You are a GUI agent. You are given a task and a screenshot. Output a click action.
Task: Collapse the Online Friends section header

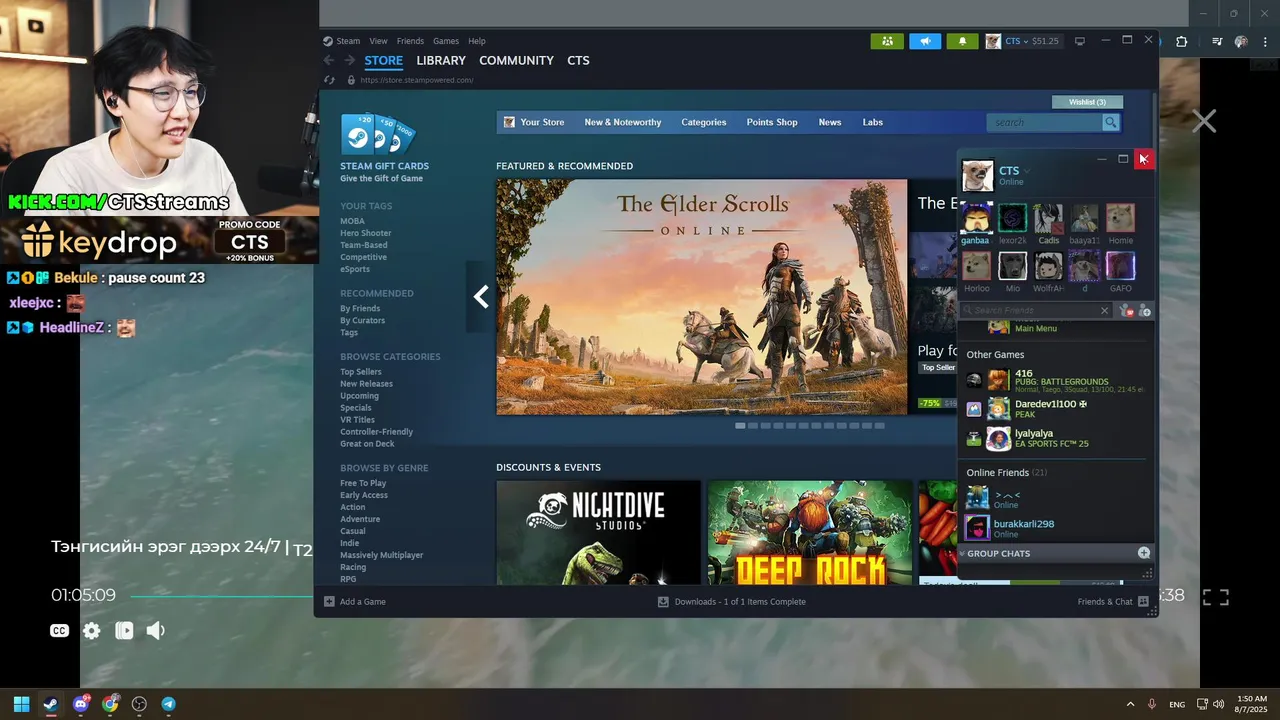[1007, 473]
